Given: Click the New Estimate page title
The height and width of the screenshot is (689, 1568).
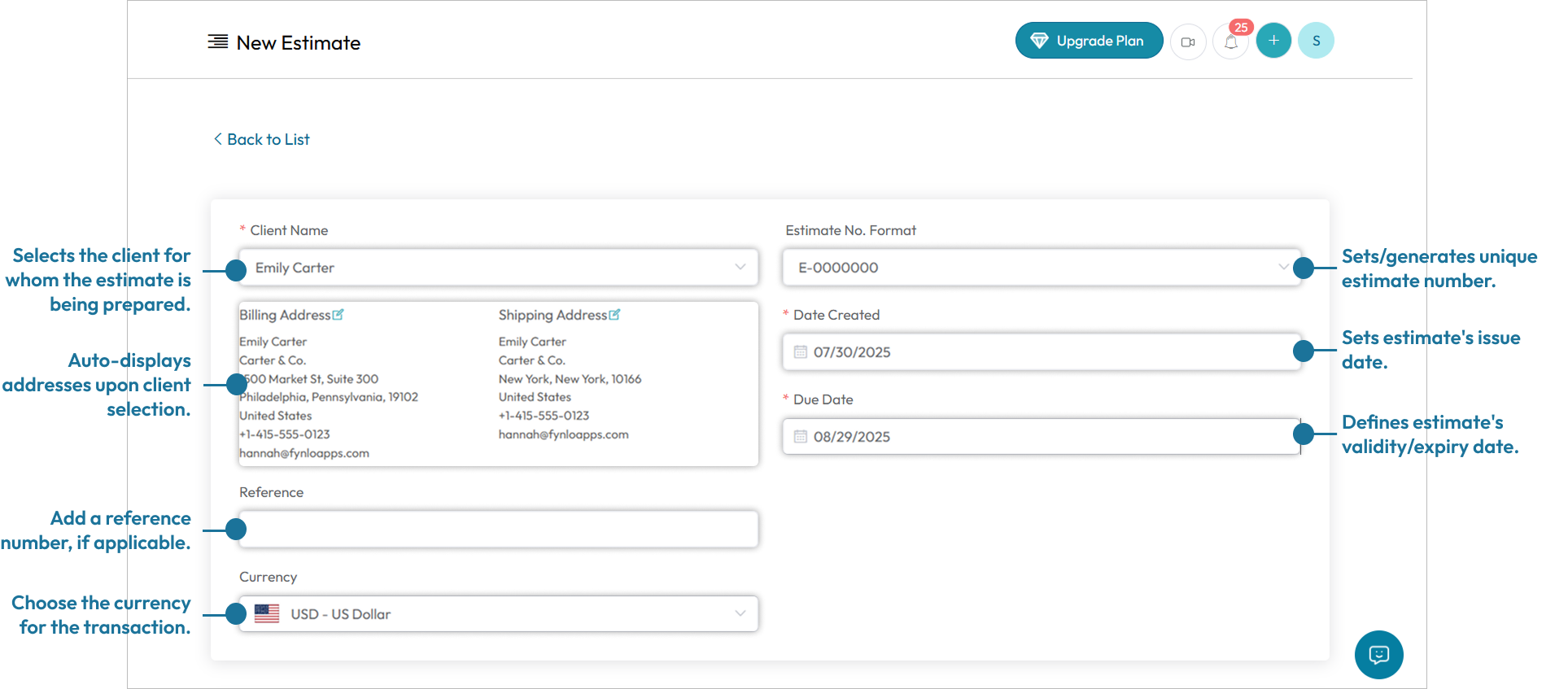Looking at the screenshot, I should (x=299, y=43).
